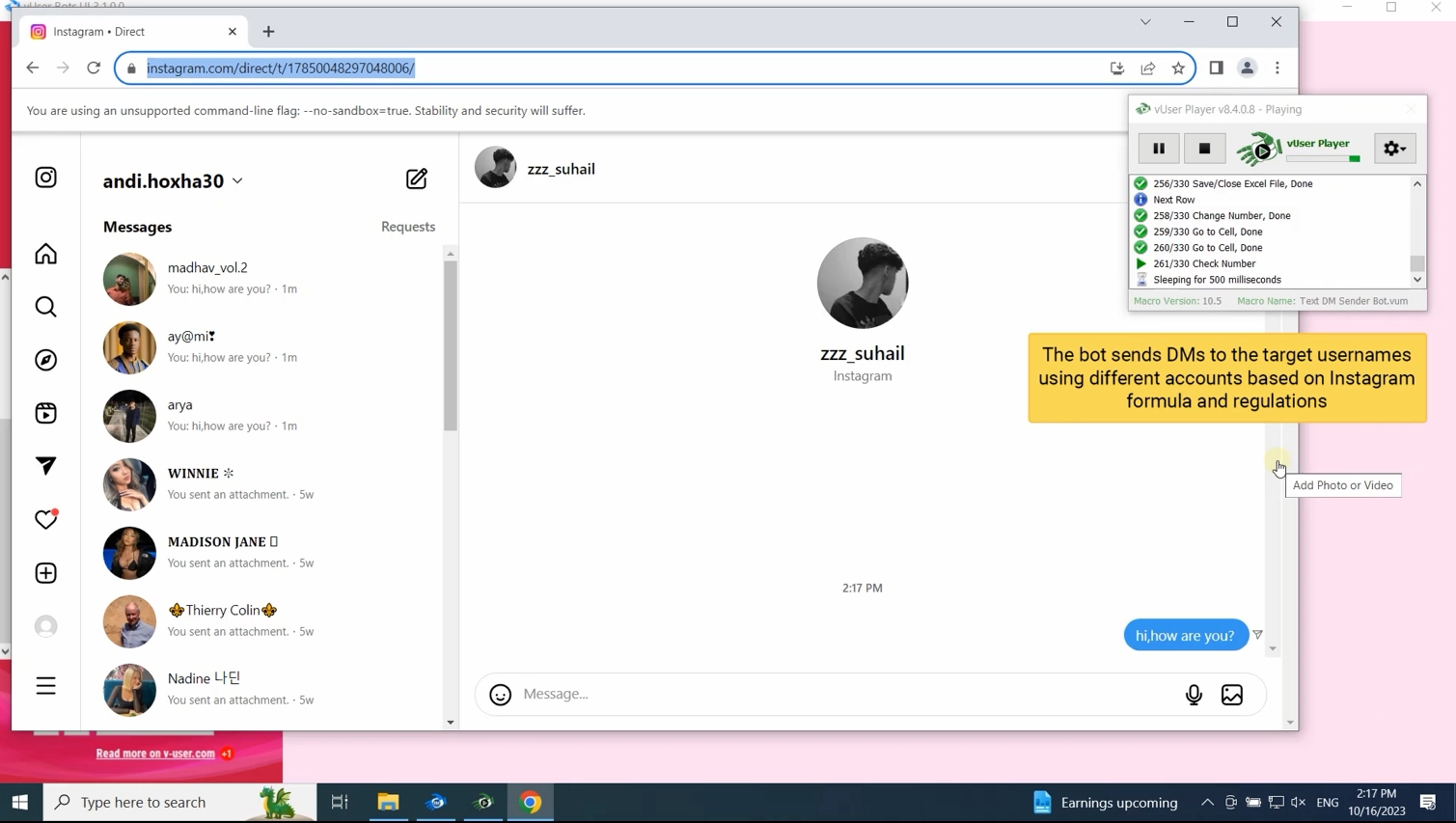1456x823 pixels.
Task: Go forward in Chrome
Action: click(63, 69)
